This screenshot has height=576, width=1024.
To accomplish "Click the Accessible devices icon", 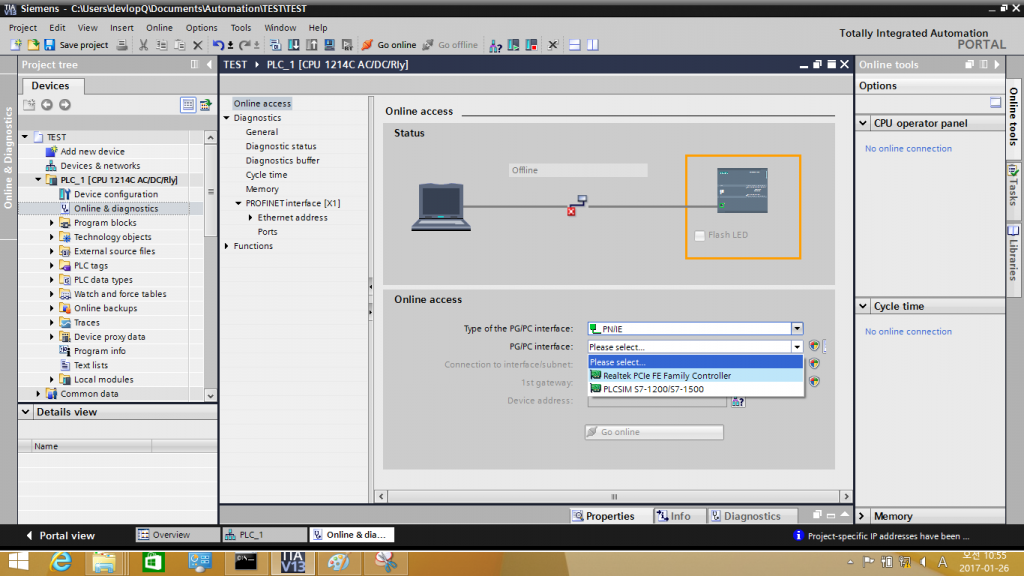I will coord(496,45).
